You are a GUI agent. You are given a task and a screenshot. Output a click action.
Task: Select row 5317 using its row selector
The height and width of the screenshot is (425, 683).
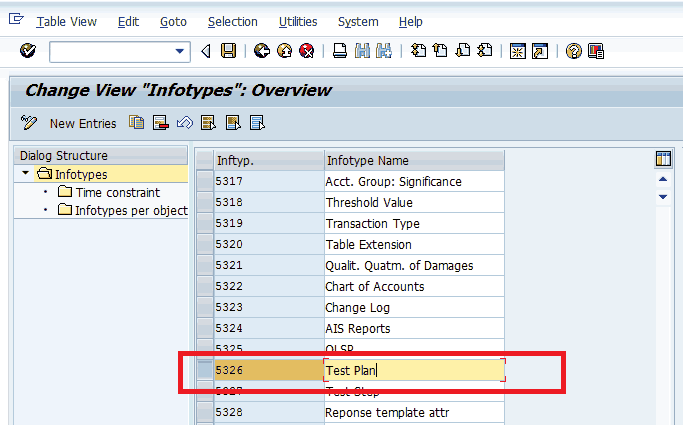(x=205, y=182)
